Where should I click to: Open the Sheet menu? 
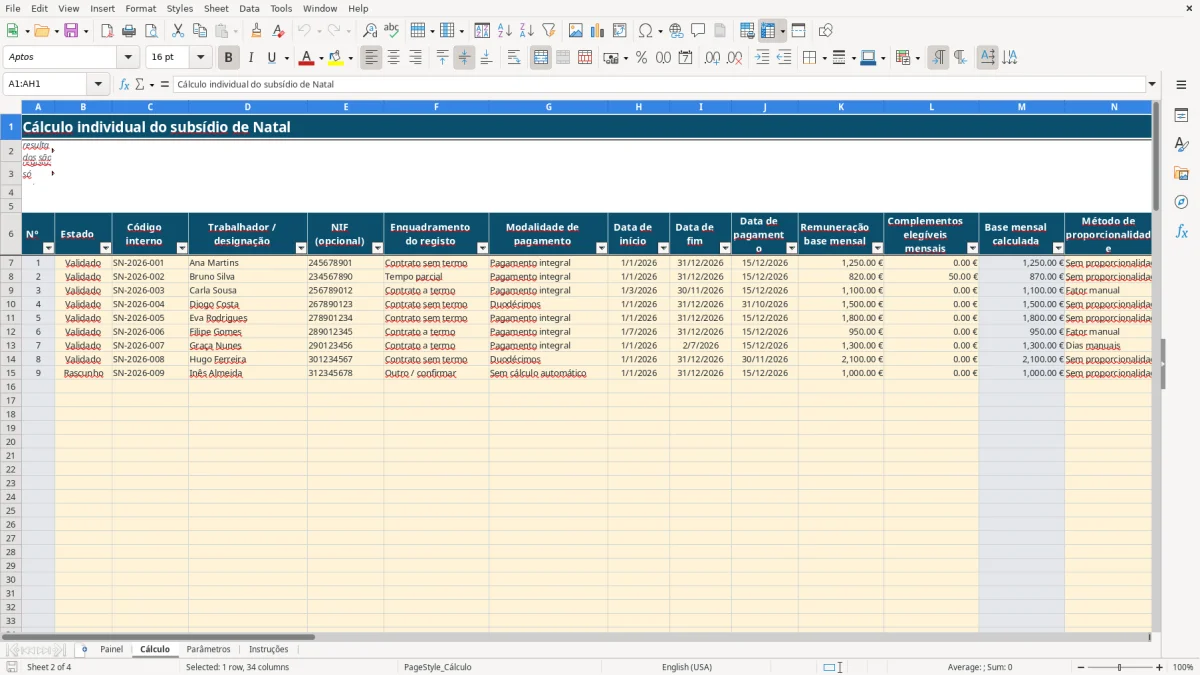pyautogui.click(x=216, y=8)
